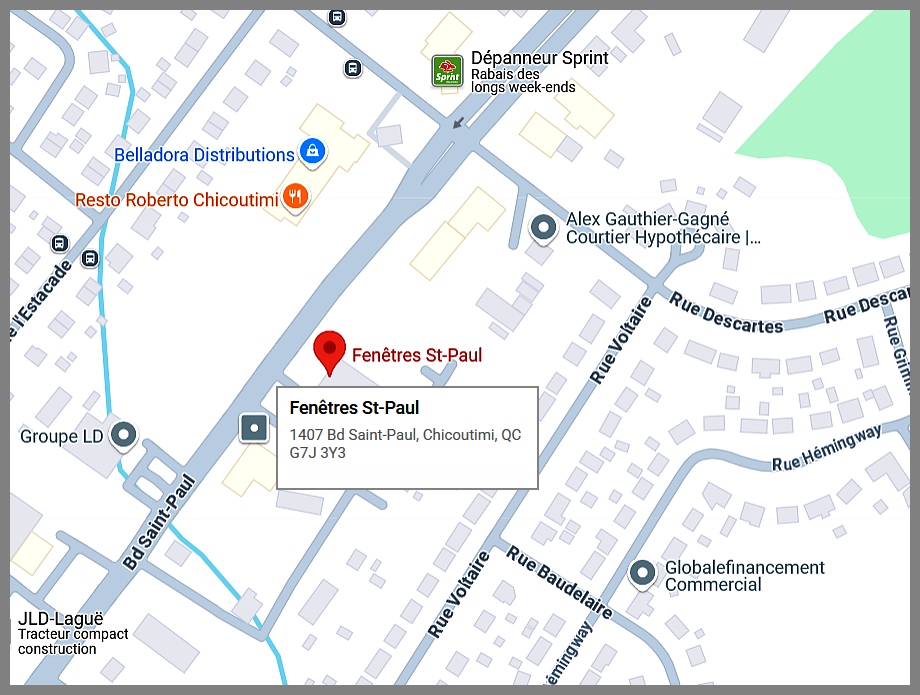Image resolution: width=920 pixels, height=695 pixels.
Task: Select the Groupe LD location pin
Action: coord(124,436)
